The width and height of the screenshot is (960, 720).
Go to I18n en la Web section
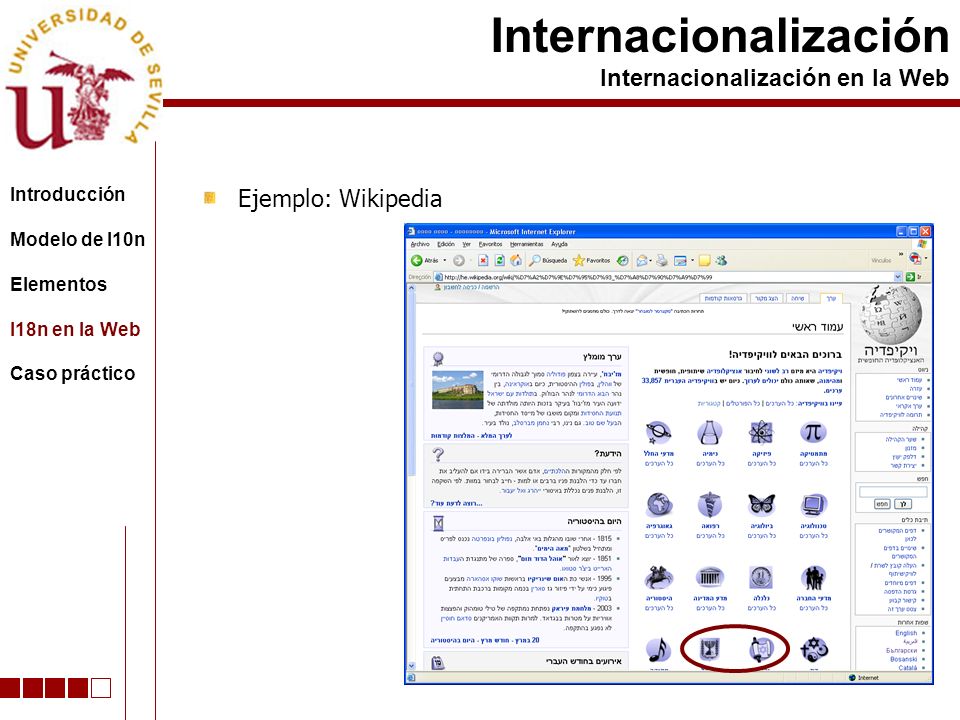coord(75,329)
